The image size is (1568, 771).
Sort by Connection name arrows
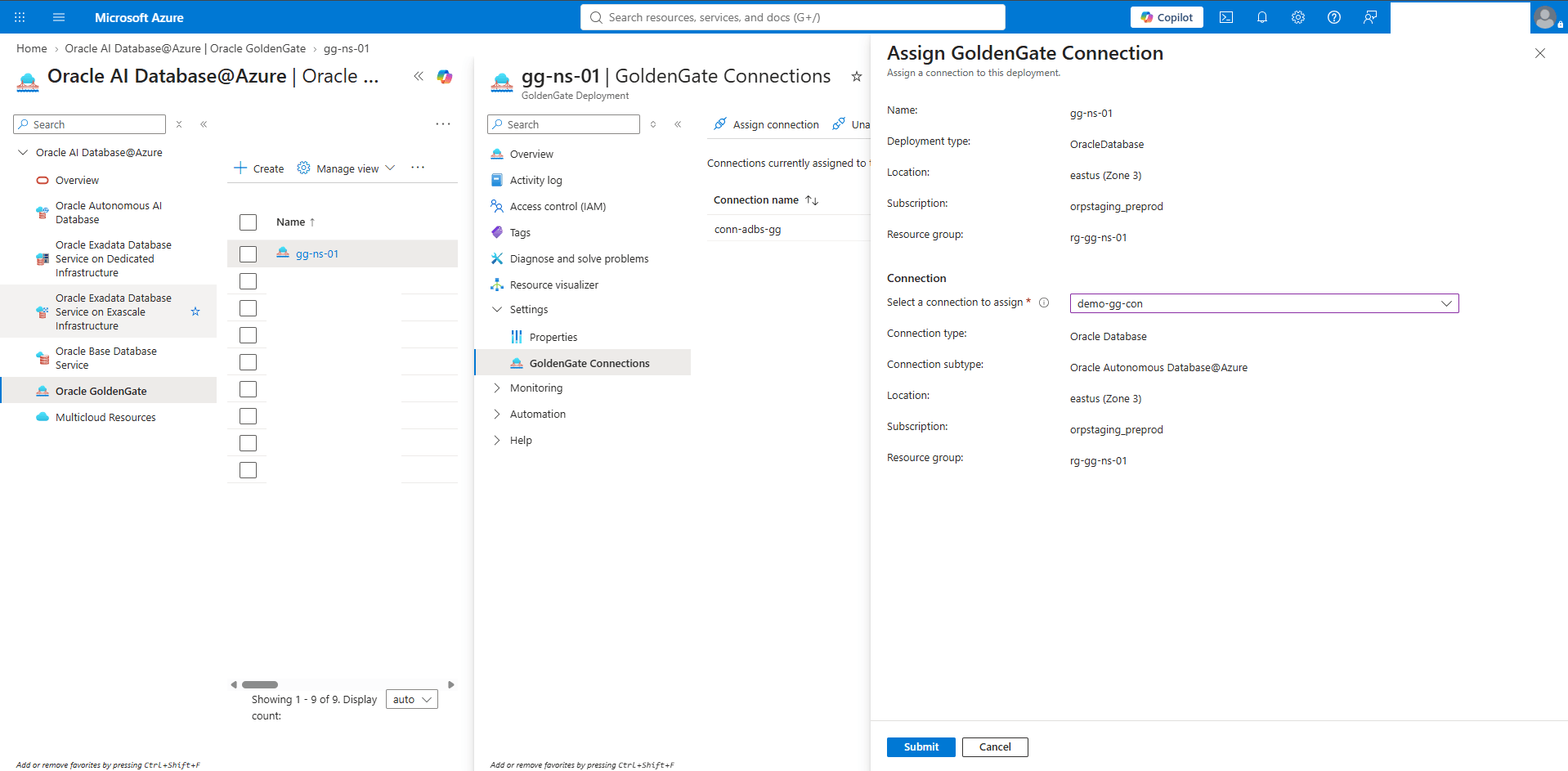point(812,200)
